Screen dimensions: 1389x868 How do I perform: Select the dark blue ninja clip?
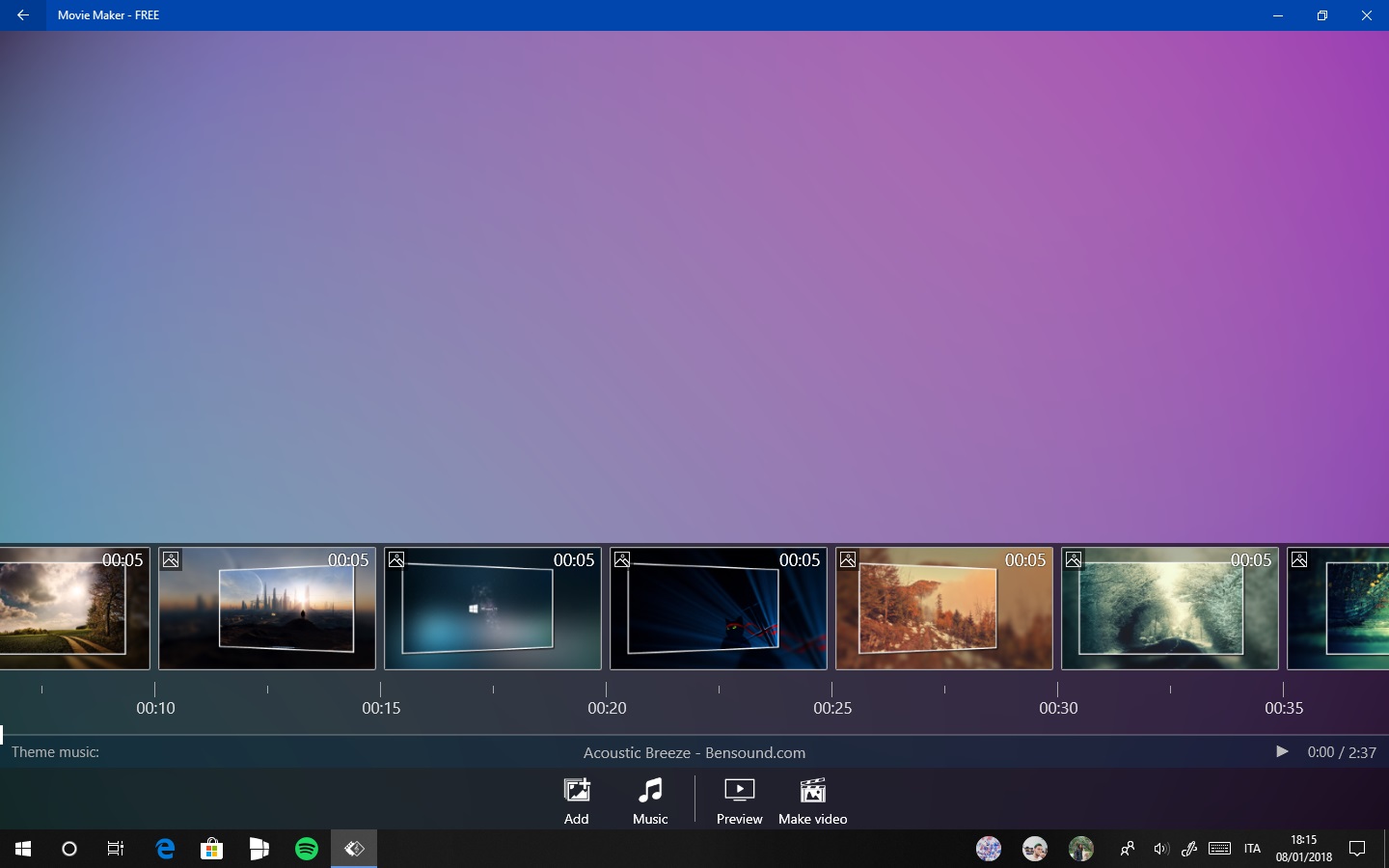(x=719, y=609)
